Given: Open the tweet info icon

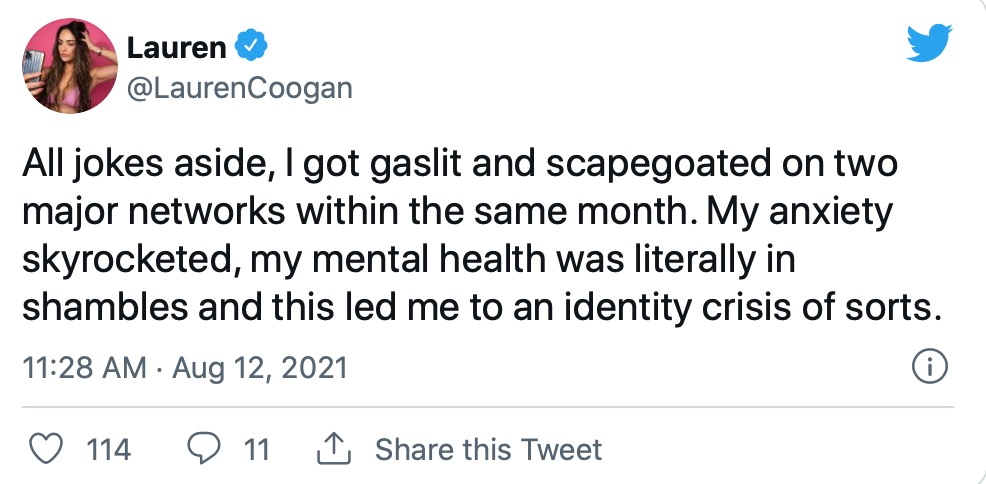Looking at the screenshot, I should (x=930, y=368).
